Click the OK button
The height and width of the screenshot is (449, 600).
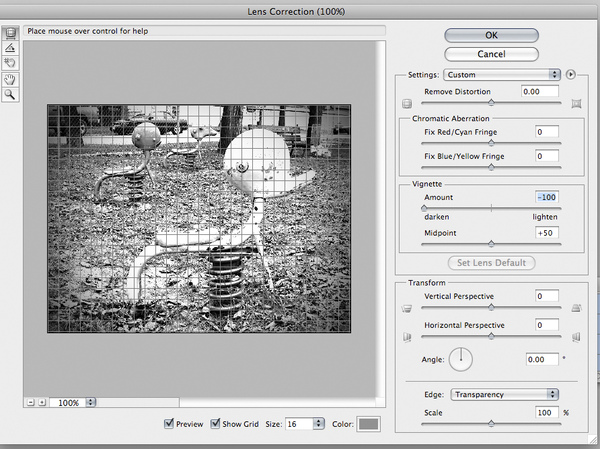(x=491, y=35)
